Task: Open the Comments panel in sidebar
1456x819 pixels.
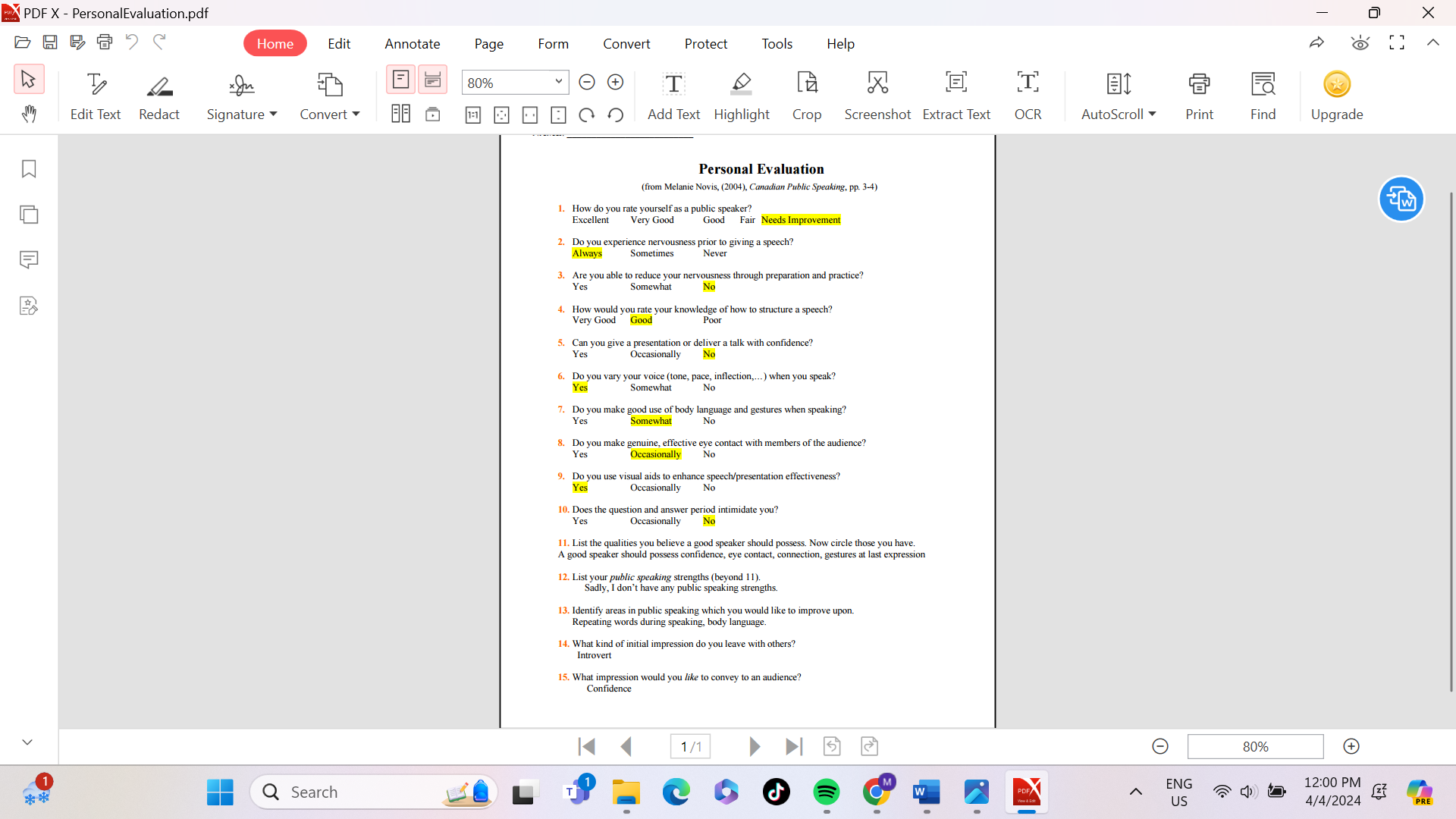Action: click(29, 259)
